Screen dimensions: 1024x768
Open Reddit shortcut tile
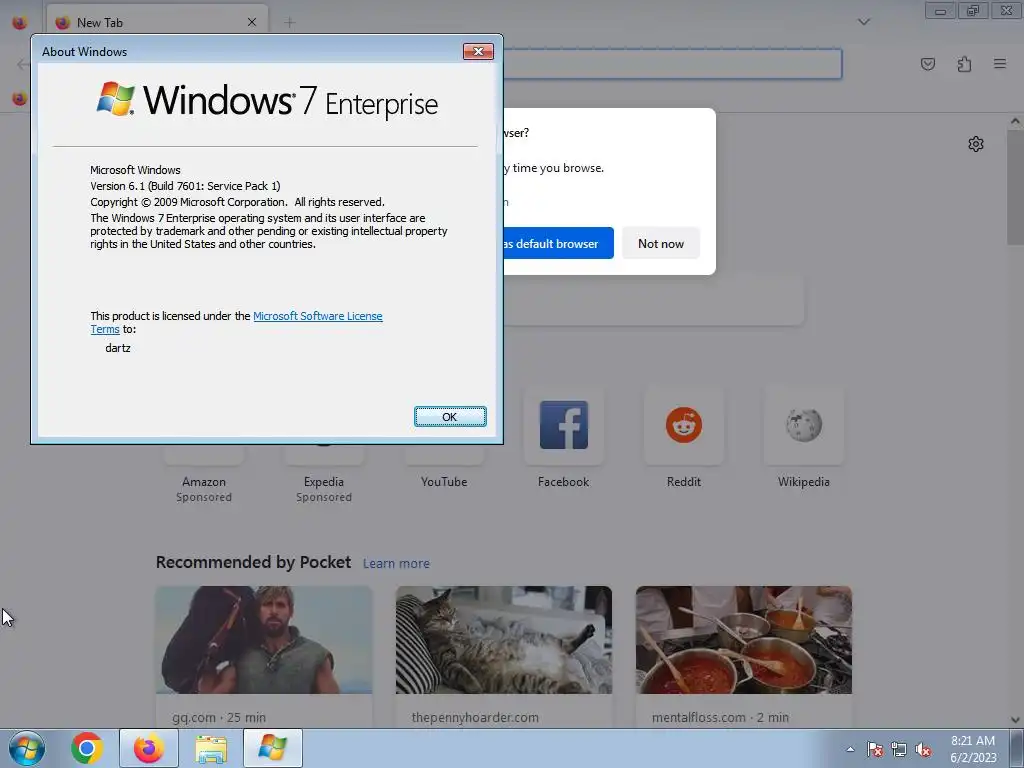coord(684,425)
